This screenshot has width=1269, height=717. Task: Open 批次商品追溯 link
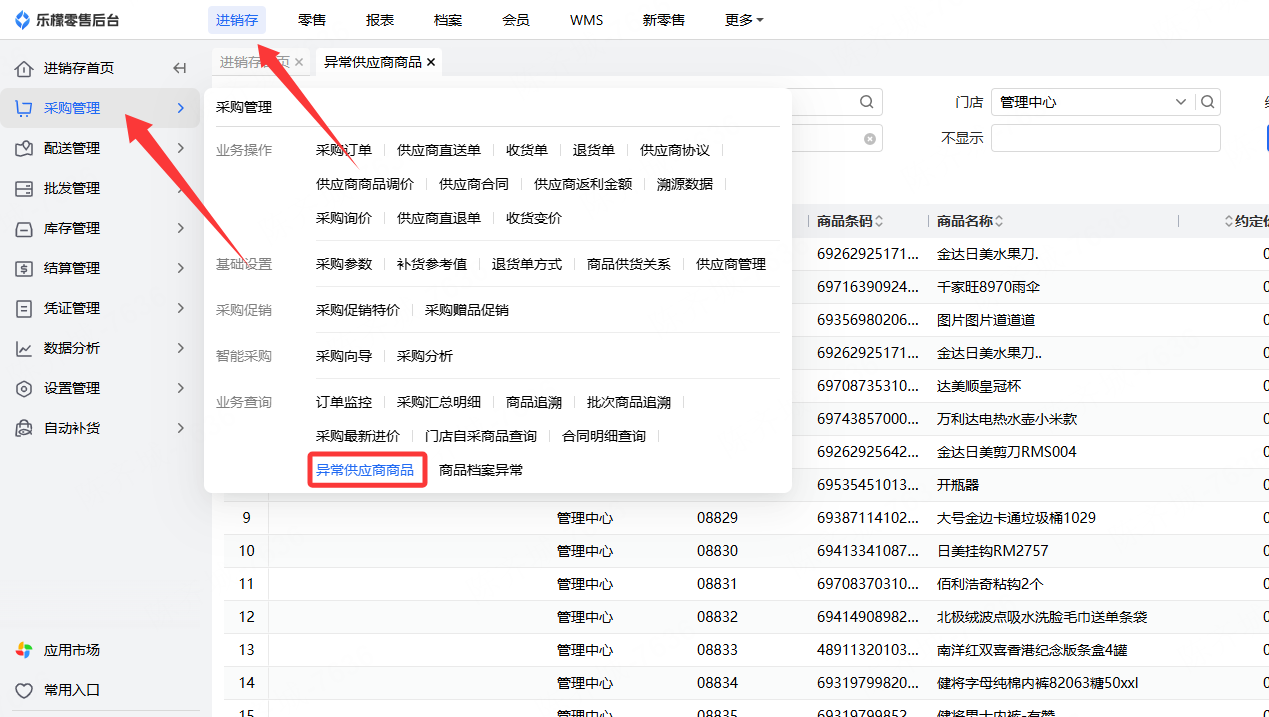(x=629, y=402)
